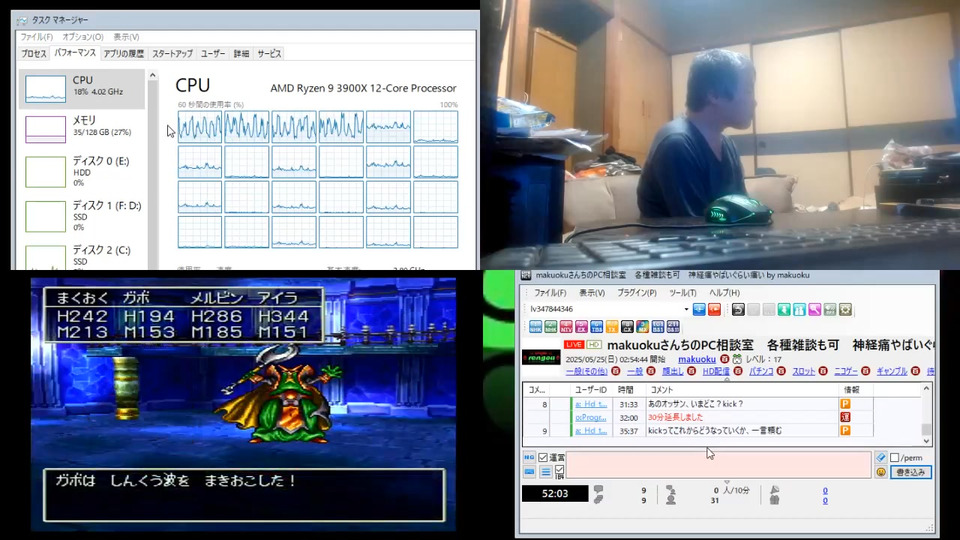Image resolution: width=960 pixels, height=540 pixels.
Task: Switch to the 詳細 tab
Action: coord(241,54)
